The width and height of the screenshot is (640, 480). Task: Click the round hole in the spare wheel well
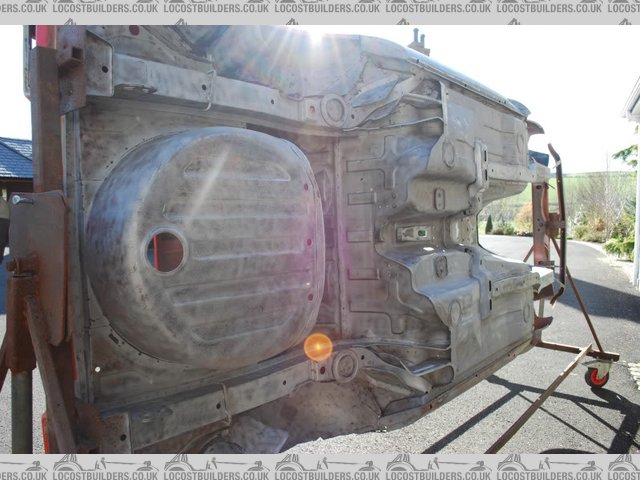165,251
